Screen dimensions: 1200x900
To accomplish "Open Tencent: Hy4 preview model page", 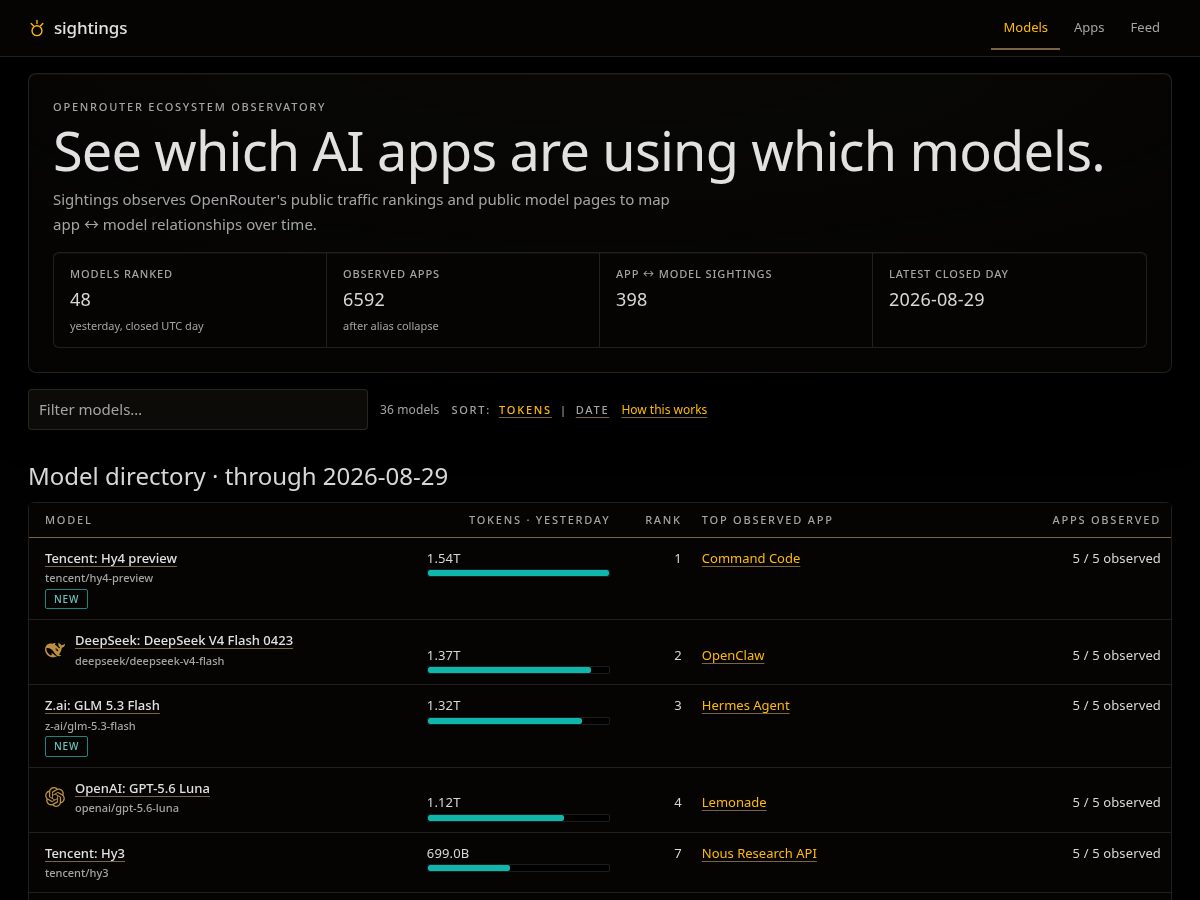I will (x=111, y=558).
